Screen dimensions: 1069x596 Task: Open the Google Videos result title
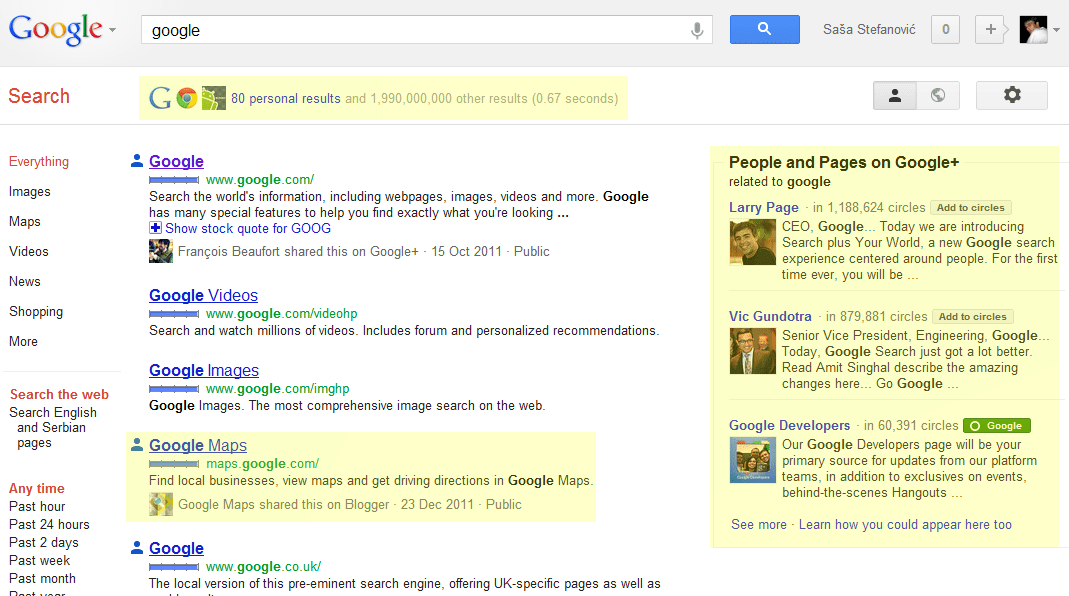point(204,295)
